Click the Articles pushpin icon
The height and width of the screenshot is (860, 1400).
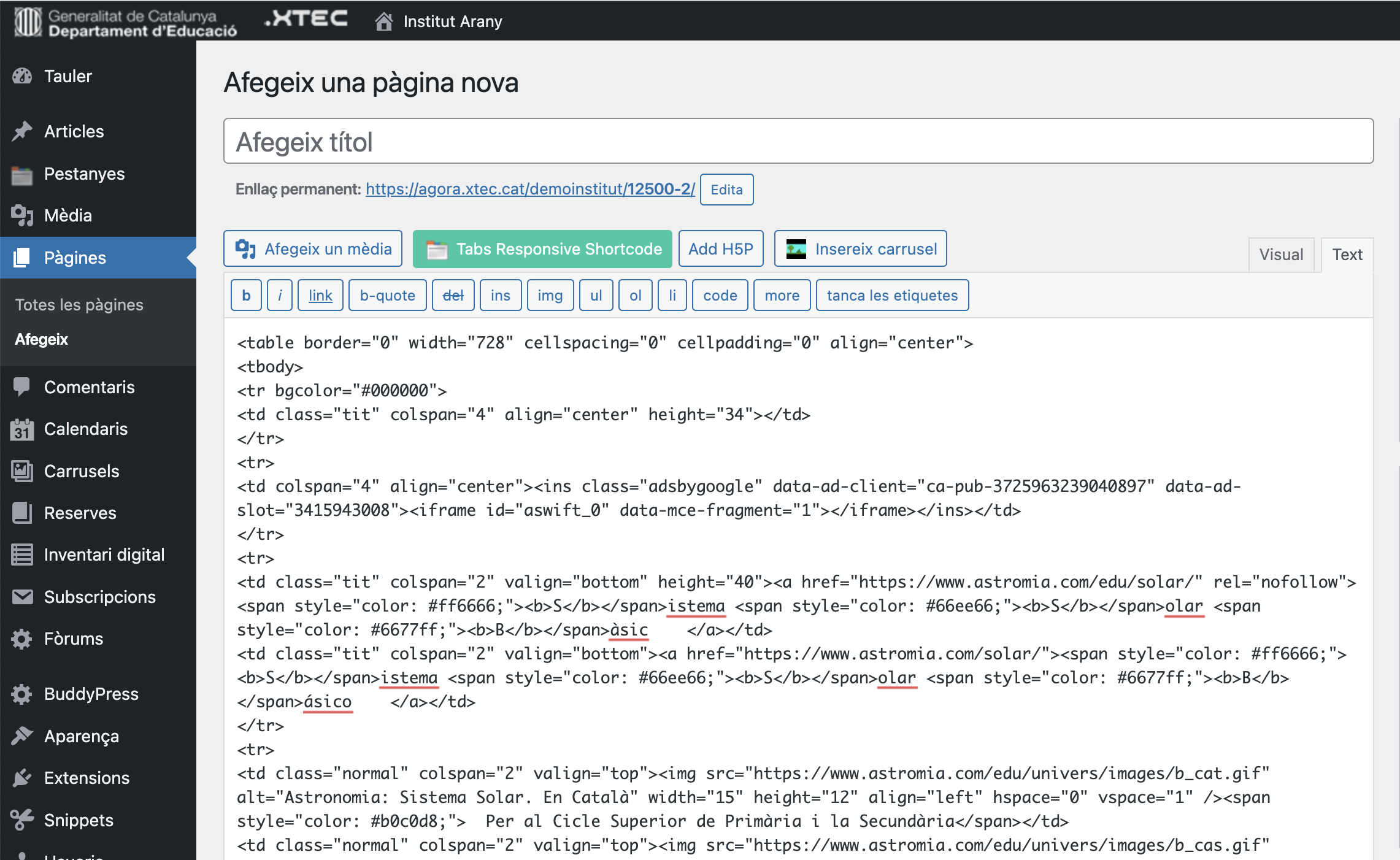click(22, 131)
